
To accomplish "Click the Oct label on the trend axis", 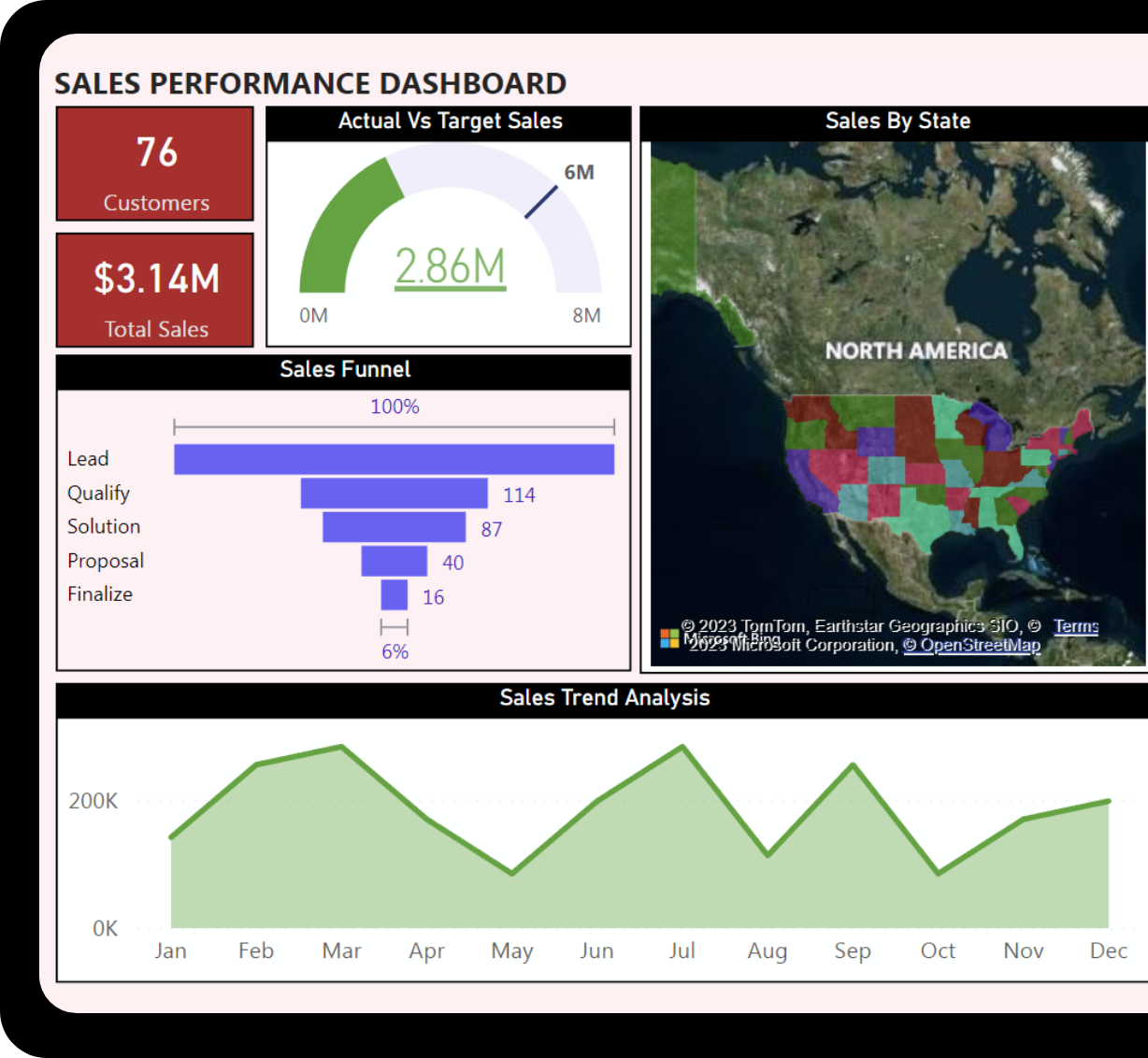I will click(x=938, y=951).
